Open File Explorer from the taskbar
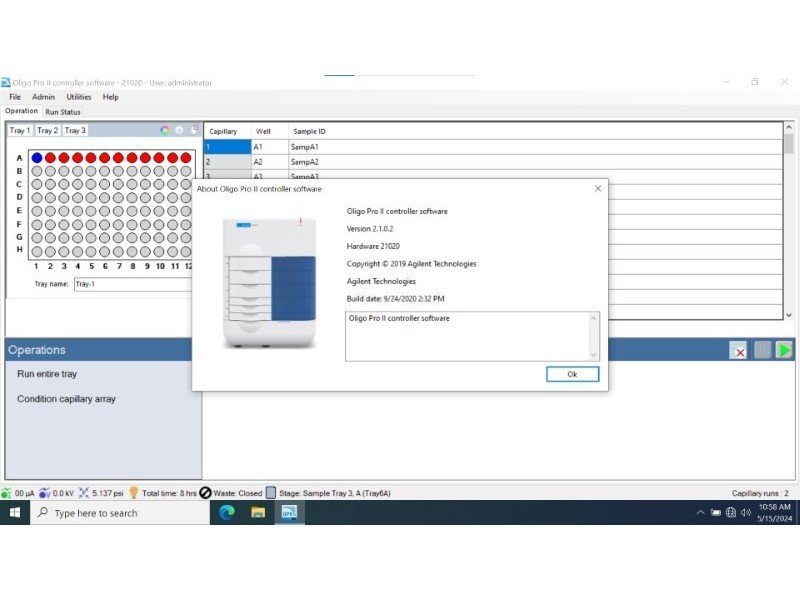 258,512
